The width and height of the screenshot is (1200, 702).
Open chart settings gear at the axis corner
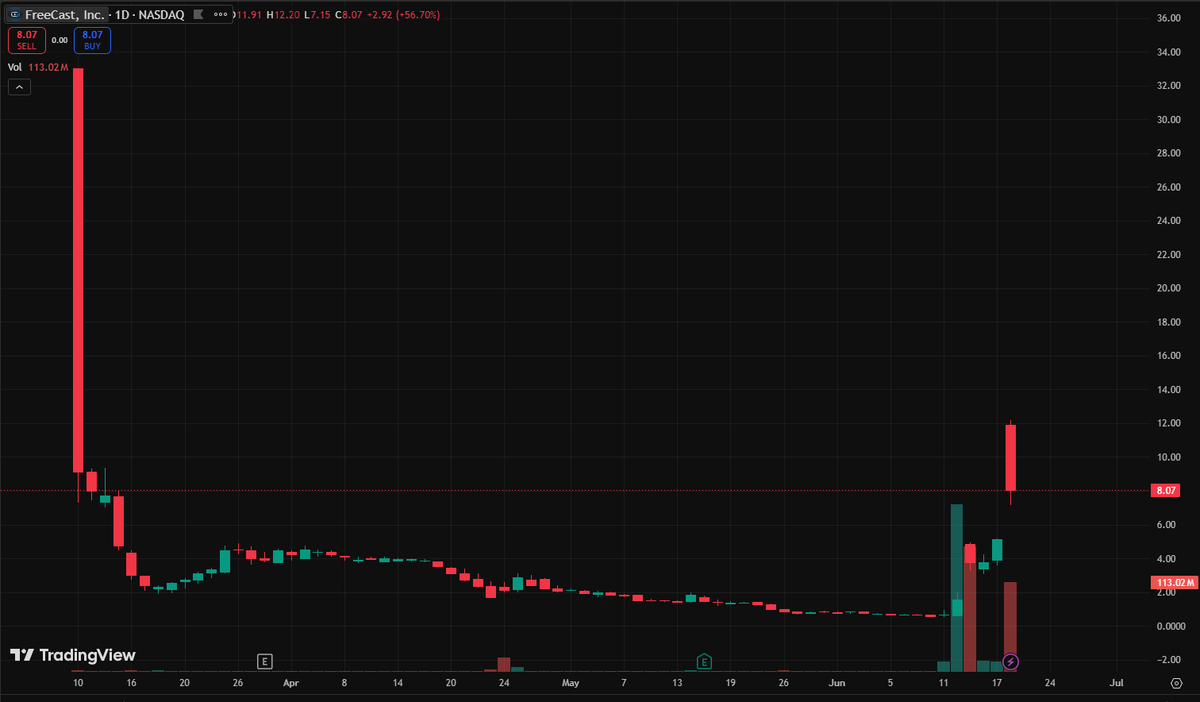tap(1176, 682)
